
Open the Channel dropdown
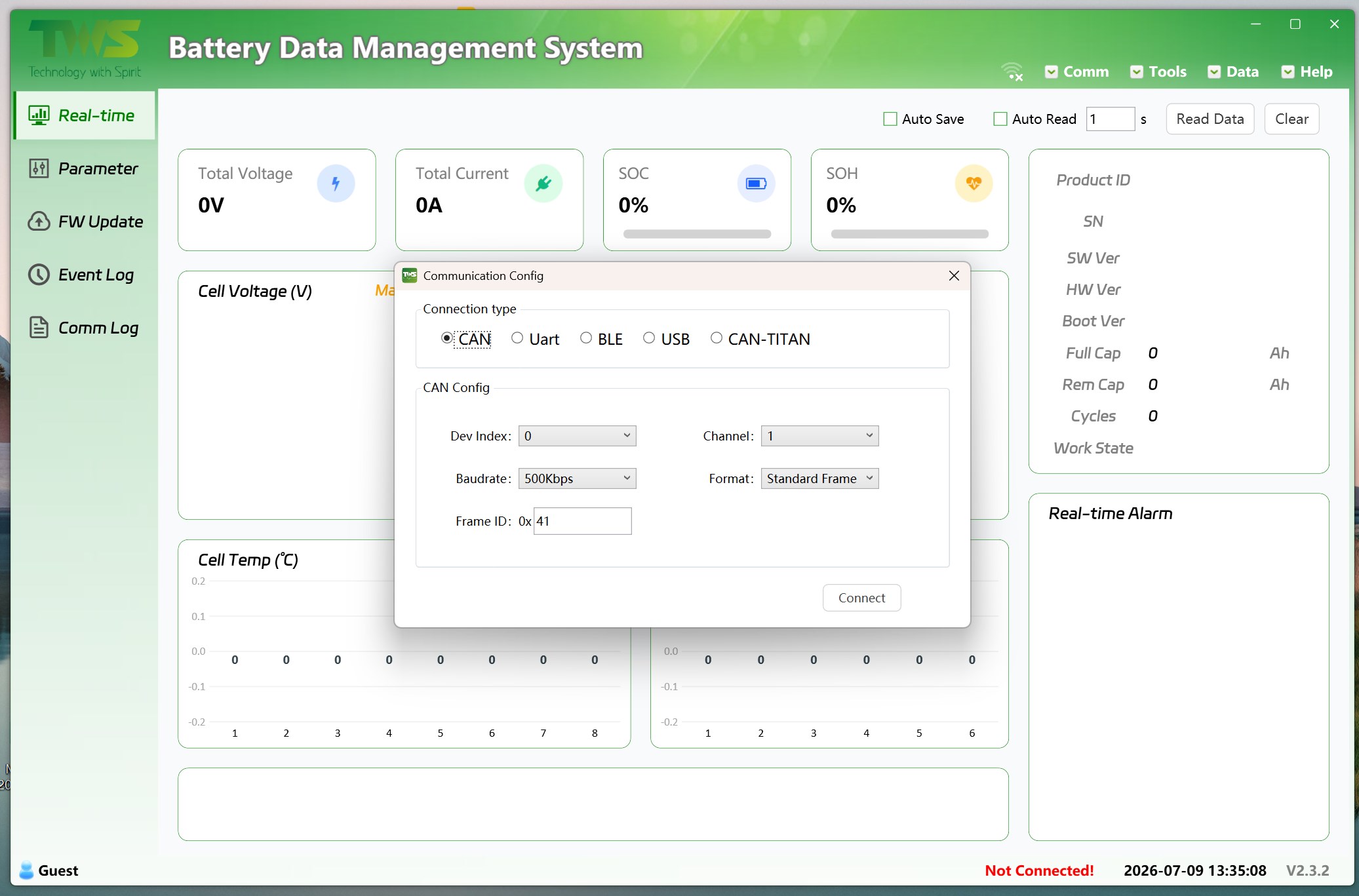819,436
